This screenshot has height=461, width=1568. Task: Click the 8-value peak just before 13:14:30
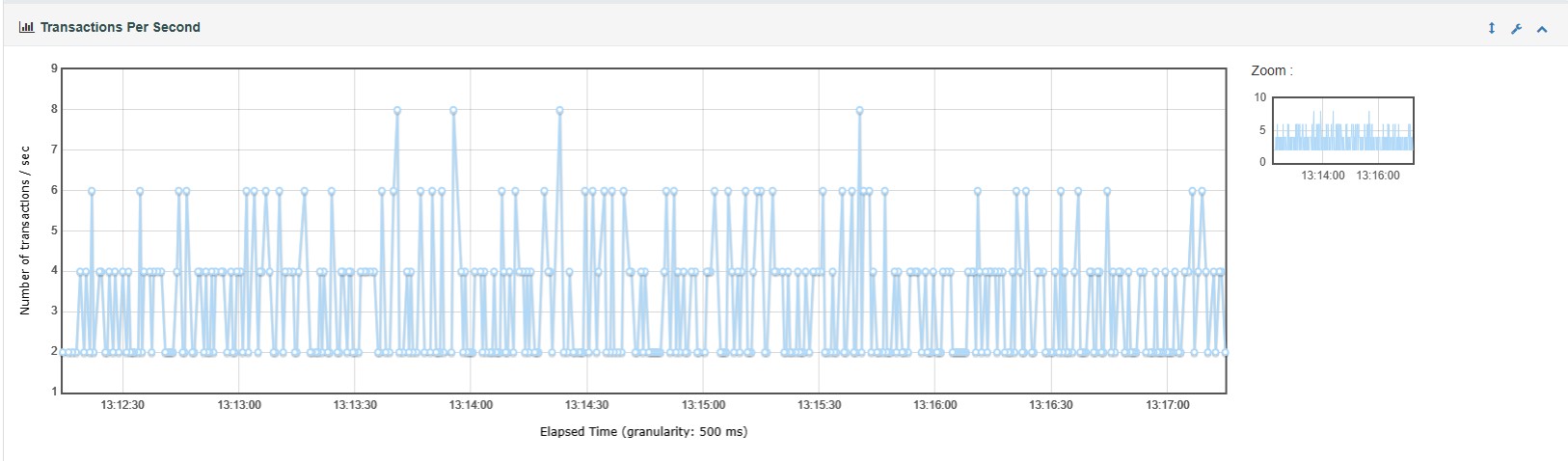tap(559, 111)
